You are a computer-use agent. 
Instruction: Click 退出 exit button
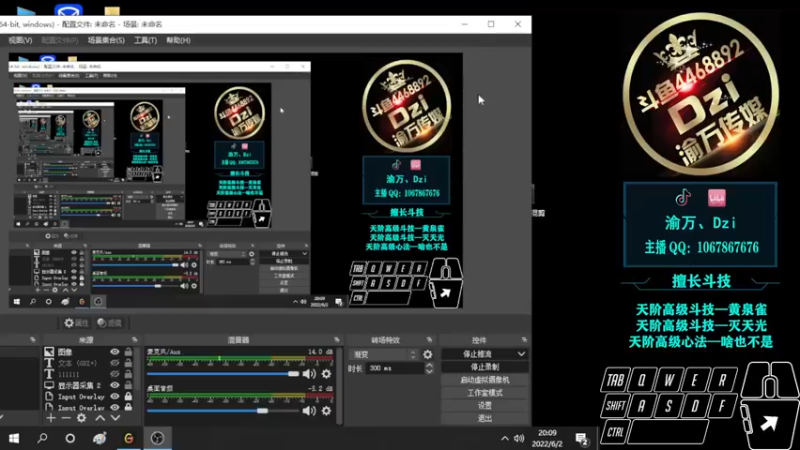tap(485, 418)
